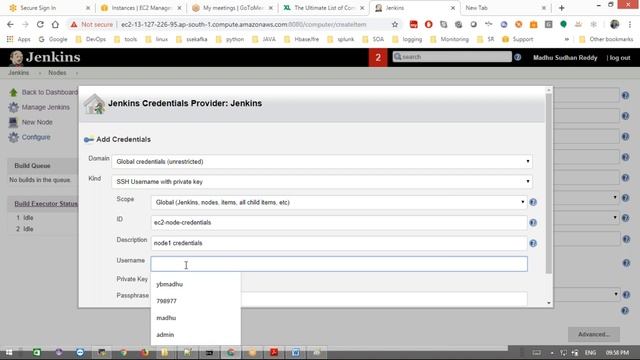
Task: Bookmark this page with star icon
Action: 395,24
